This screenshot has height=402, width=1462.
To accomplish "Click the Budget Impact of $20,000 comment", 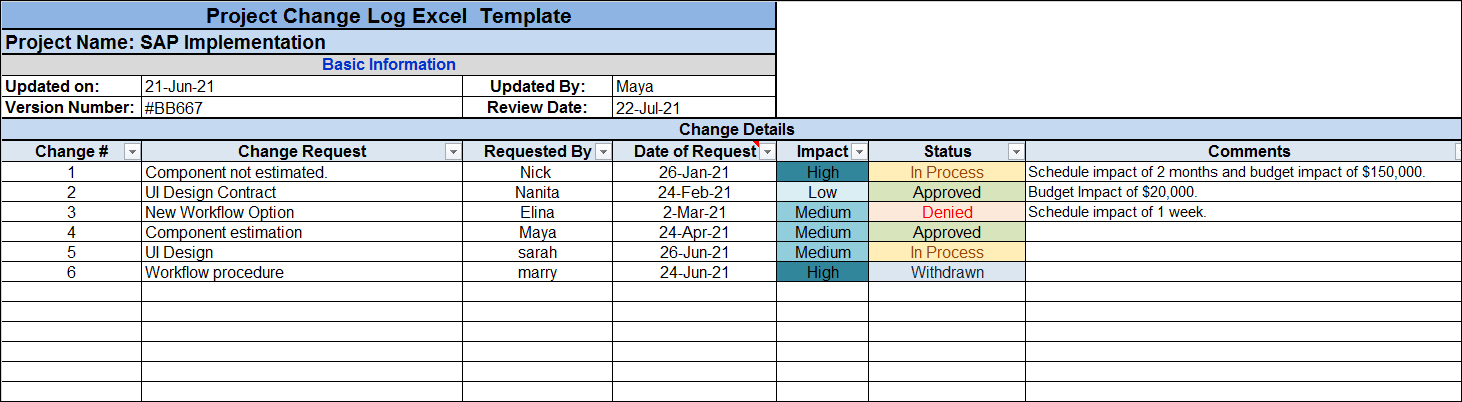I will (1112, 192).
